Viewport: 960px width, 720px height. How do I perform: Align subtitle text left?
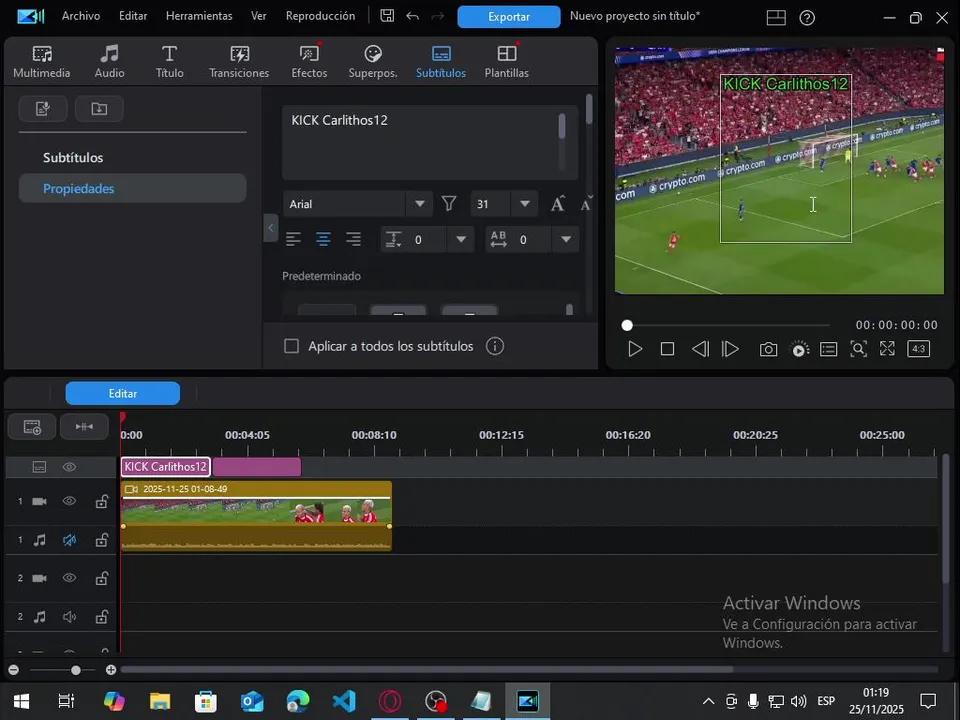(x=293, y=239)
